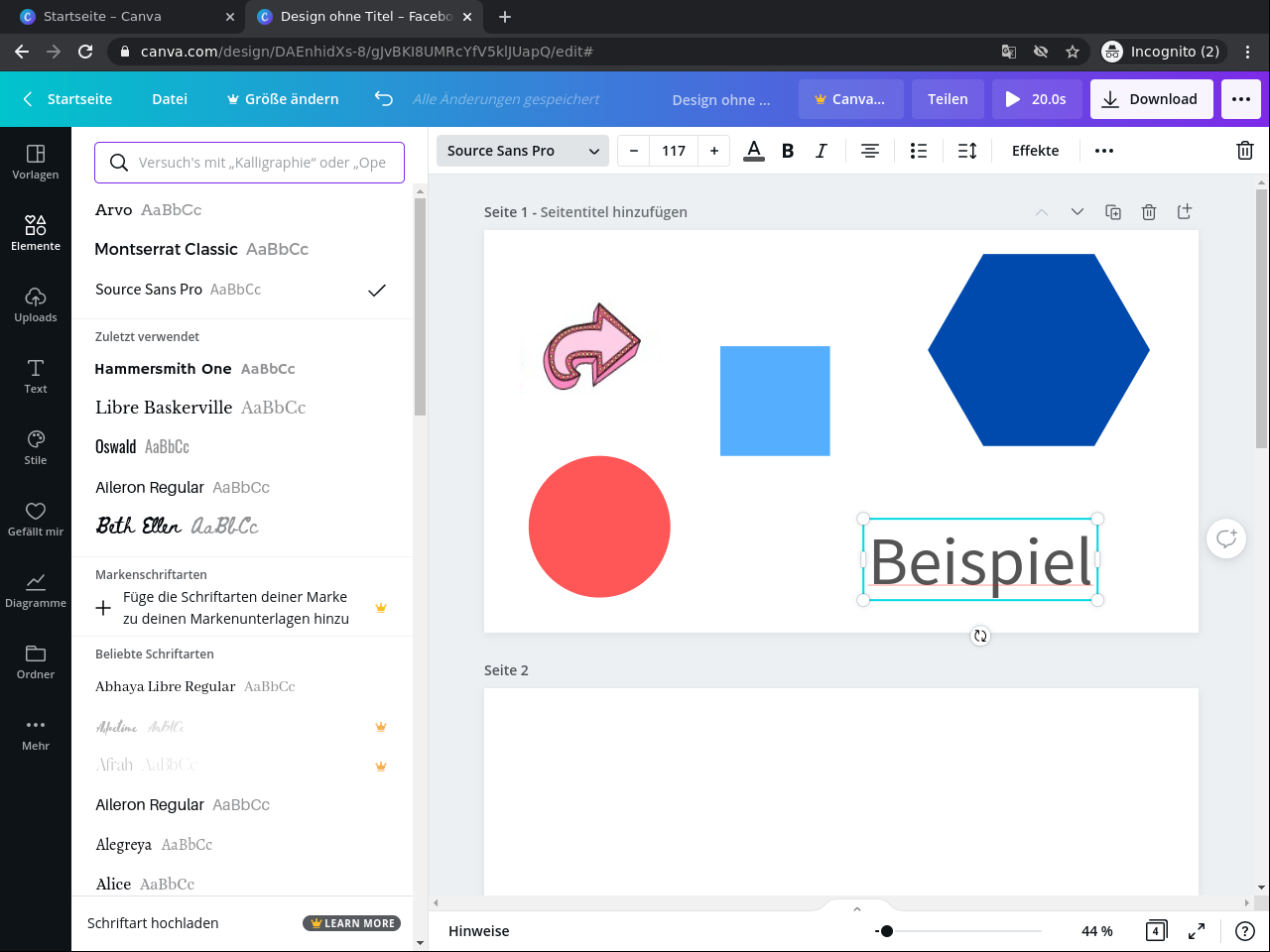Decrease the font size
The width and height of the screenshot is (1270, 952).
[x=634, y=151]
